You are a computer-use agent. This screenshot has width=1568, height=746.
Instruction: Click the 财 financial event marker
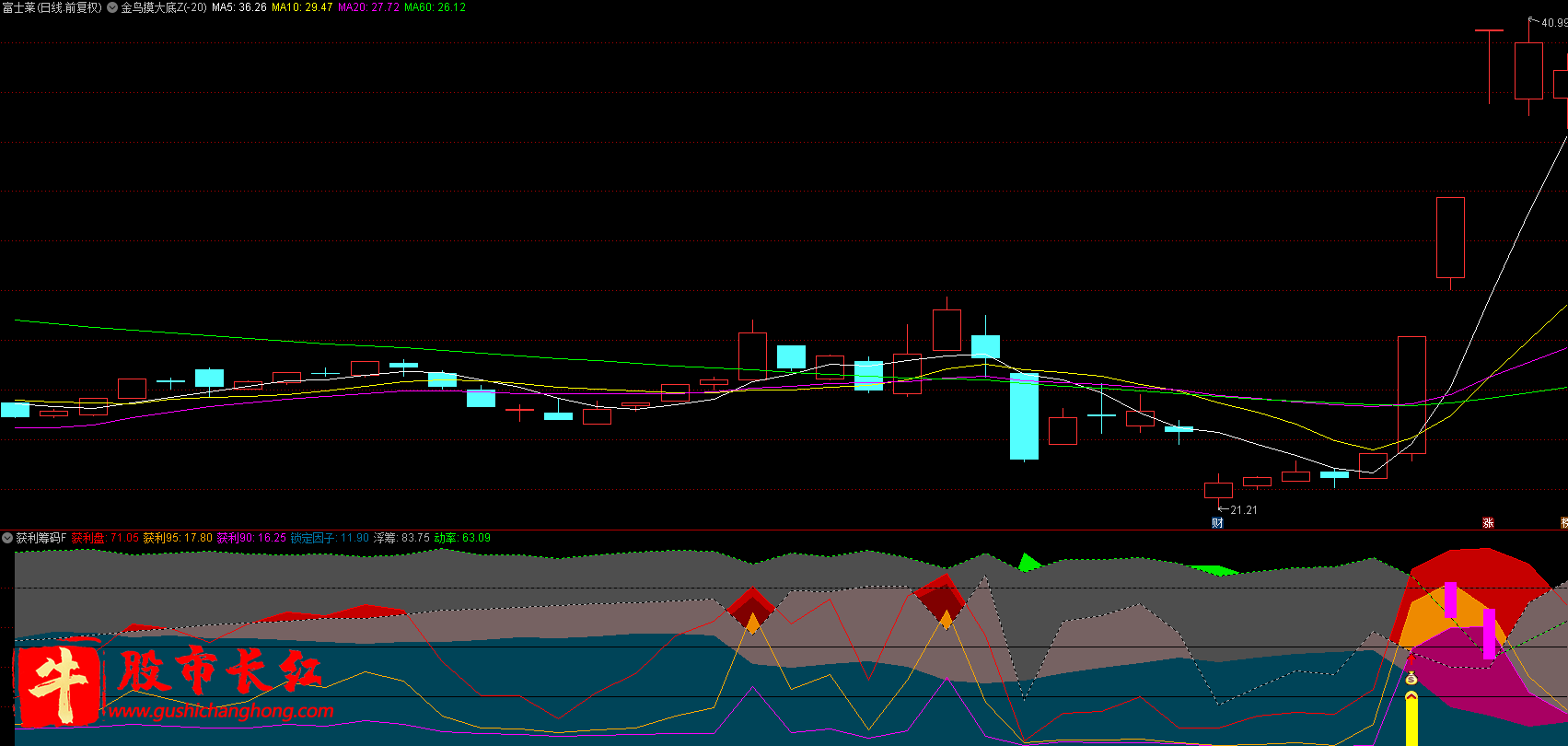point(1217,523)
